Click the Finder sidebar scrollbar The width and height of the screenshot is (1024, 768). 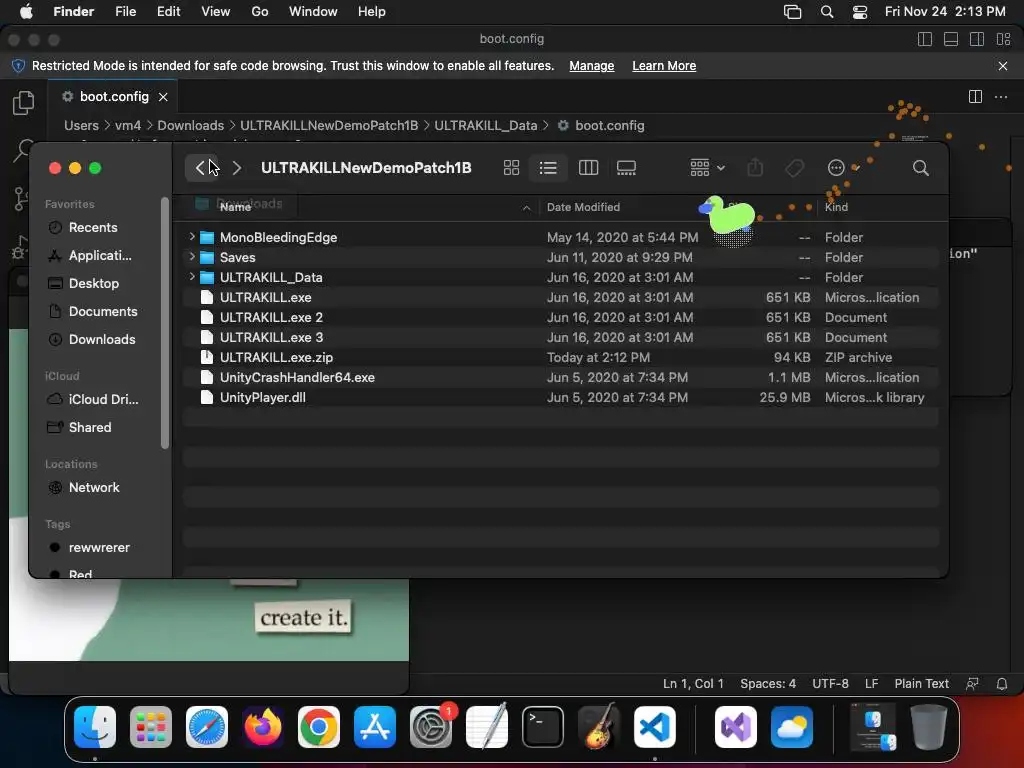(165, 323)
